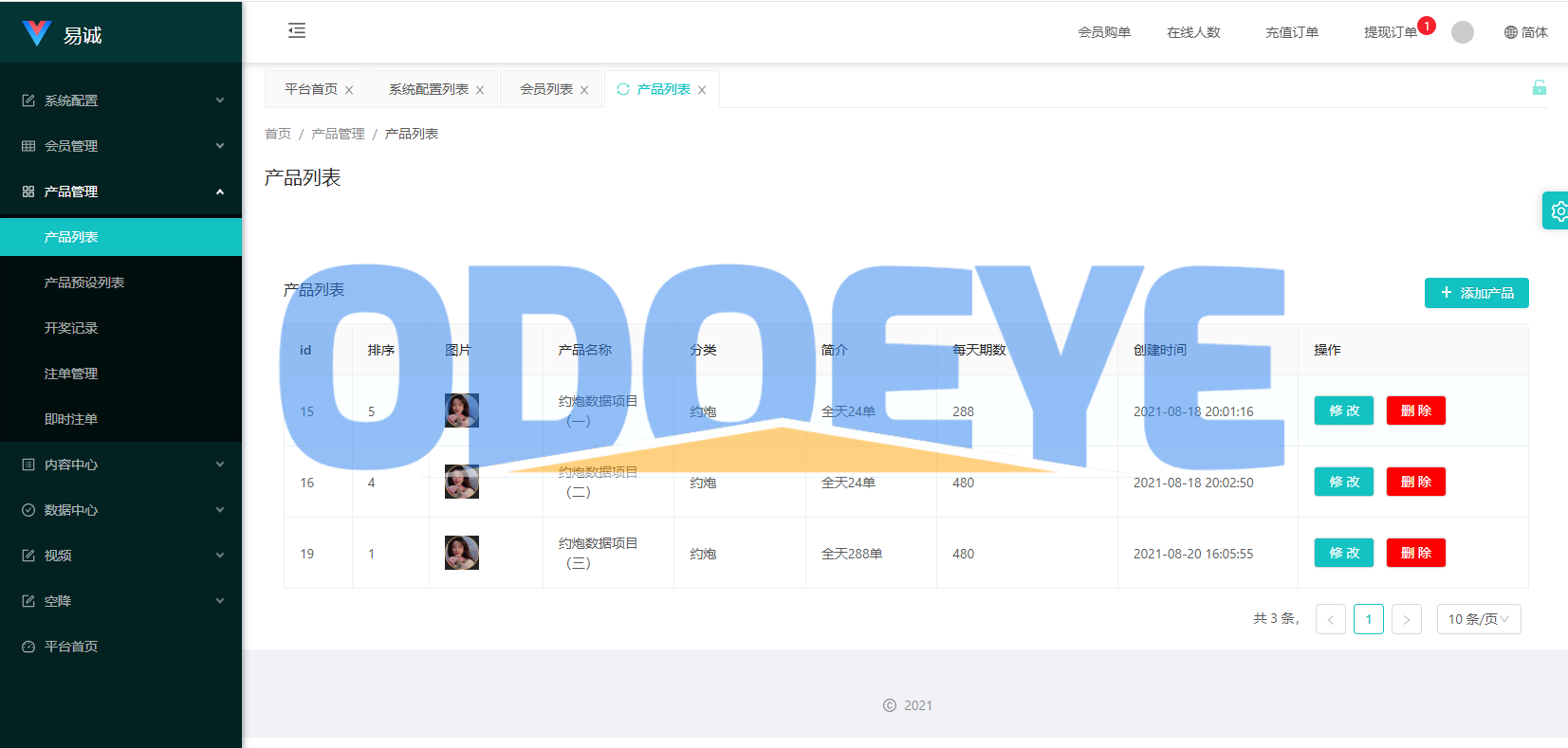Click the sidebar collapse menu icon
The height and width of the screenshot is (748, 1568).
pos(297,30)
